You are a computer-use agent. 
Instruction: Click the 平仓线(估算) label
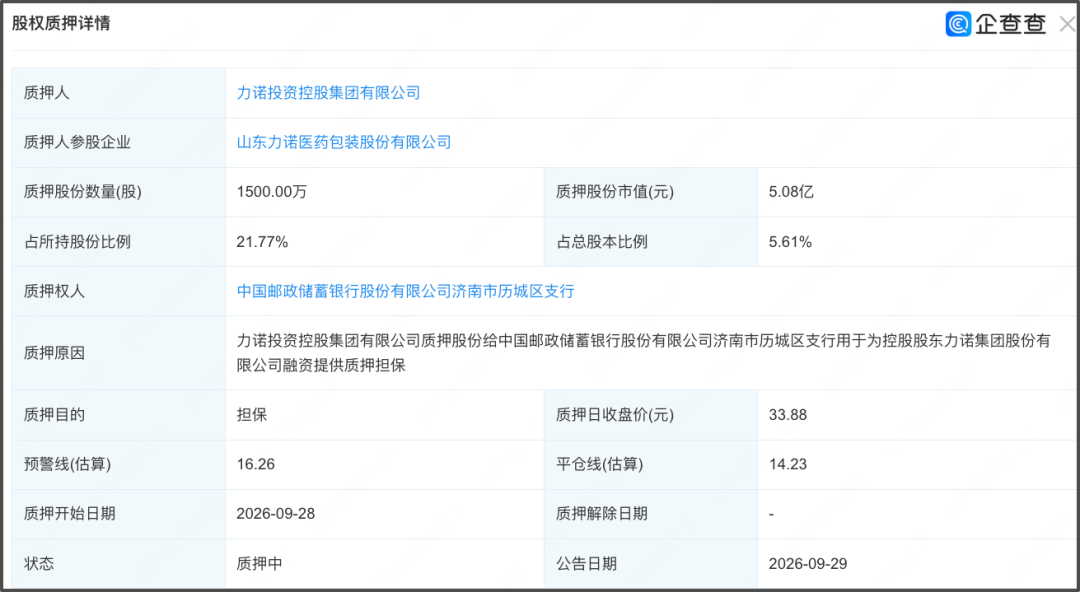click(600, 464)
